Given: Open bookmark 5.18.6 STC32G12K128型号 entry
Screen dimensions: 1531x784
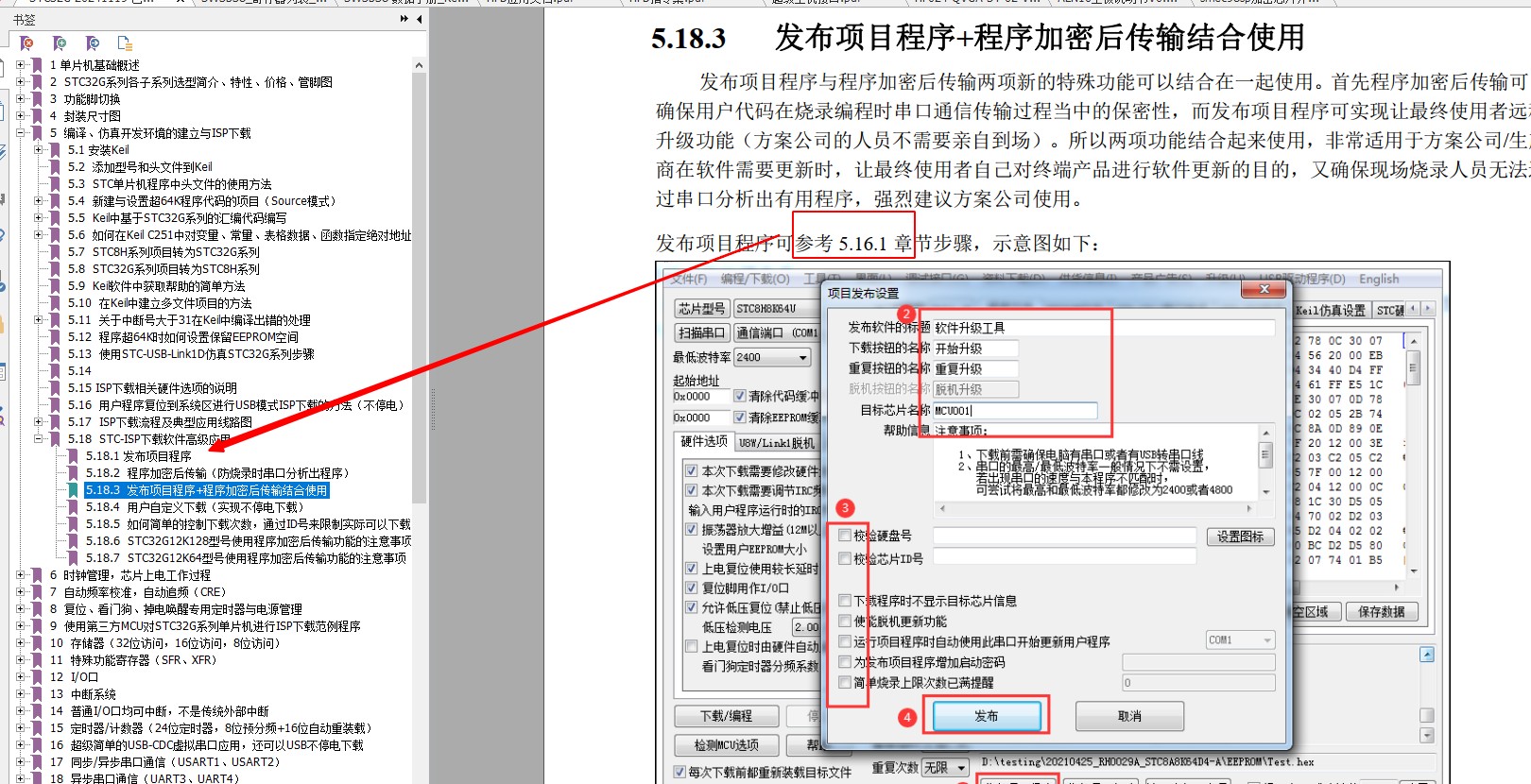Looking at the screenshot, I should point(249,541).
